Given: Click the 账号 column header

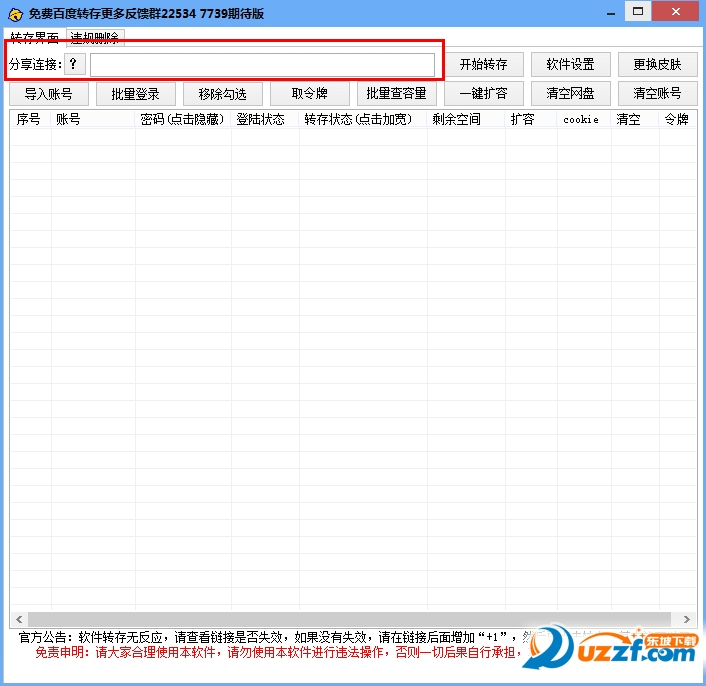Looking at the screenshot, I should (x=93, y=119).
